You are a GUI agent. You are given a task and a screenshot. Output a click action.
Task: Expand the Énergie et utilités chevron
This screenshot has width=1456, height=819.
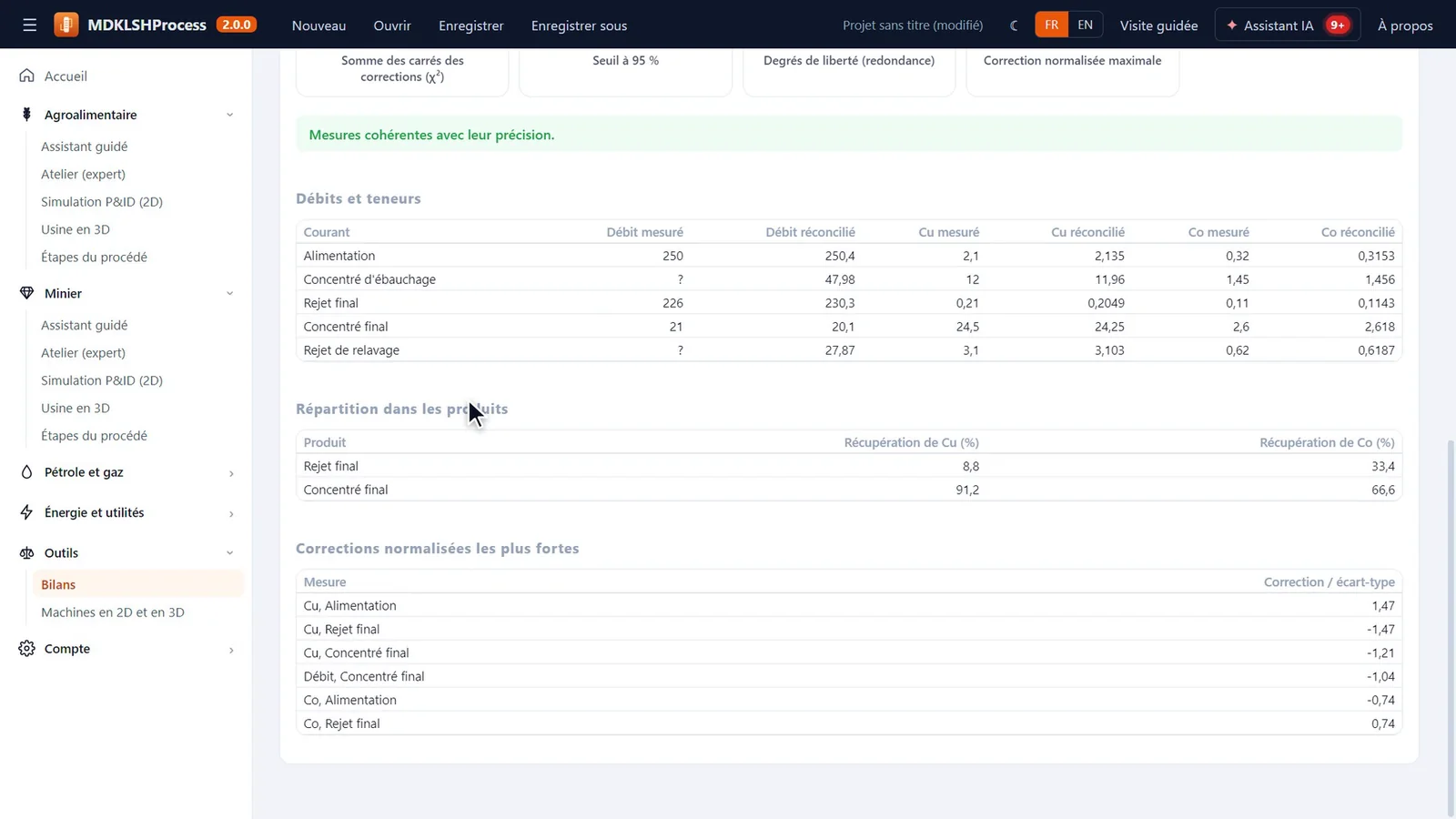click(230, 513)
